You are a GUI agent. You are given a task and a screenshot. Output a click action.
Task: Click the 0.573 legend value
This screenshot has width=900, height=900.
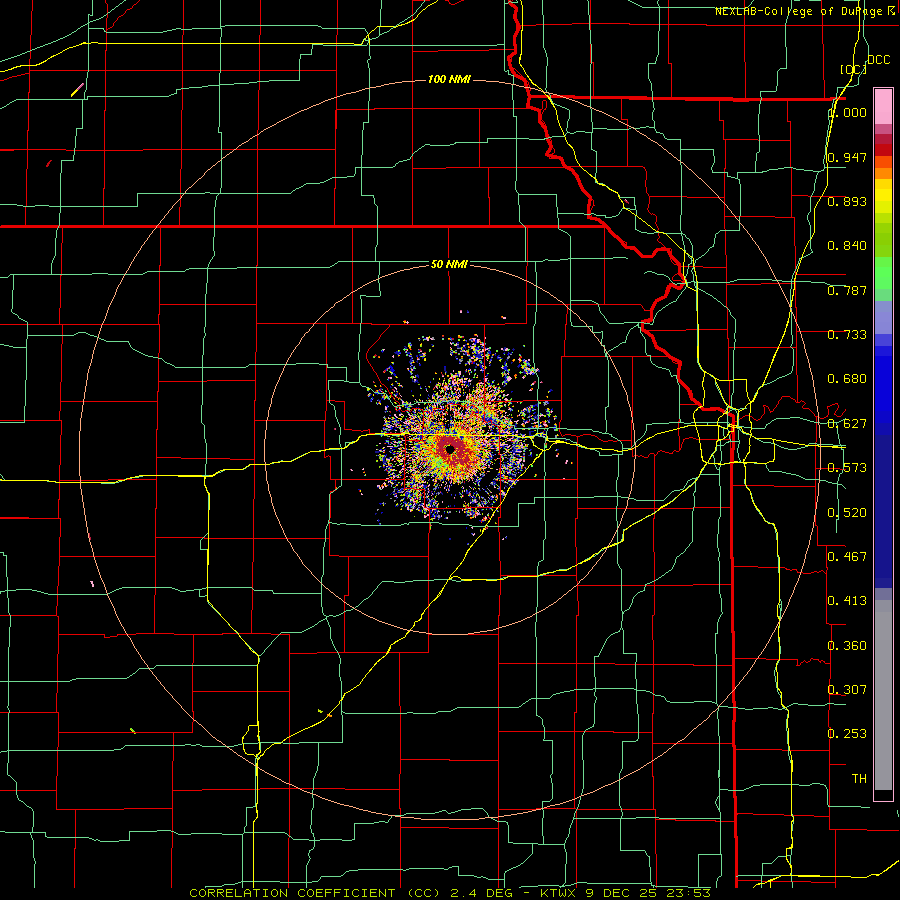[847, 468]
